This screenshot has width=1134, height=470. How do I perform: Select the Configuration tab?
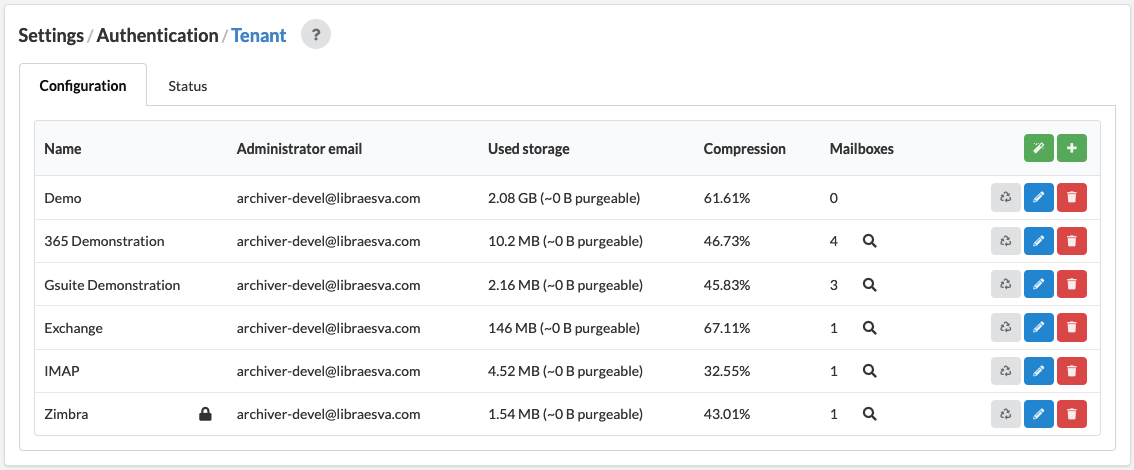83,85
